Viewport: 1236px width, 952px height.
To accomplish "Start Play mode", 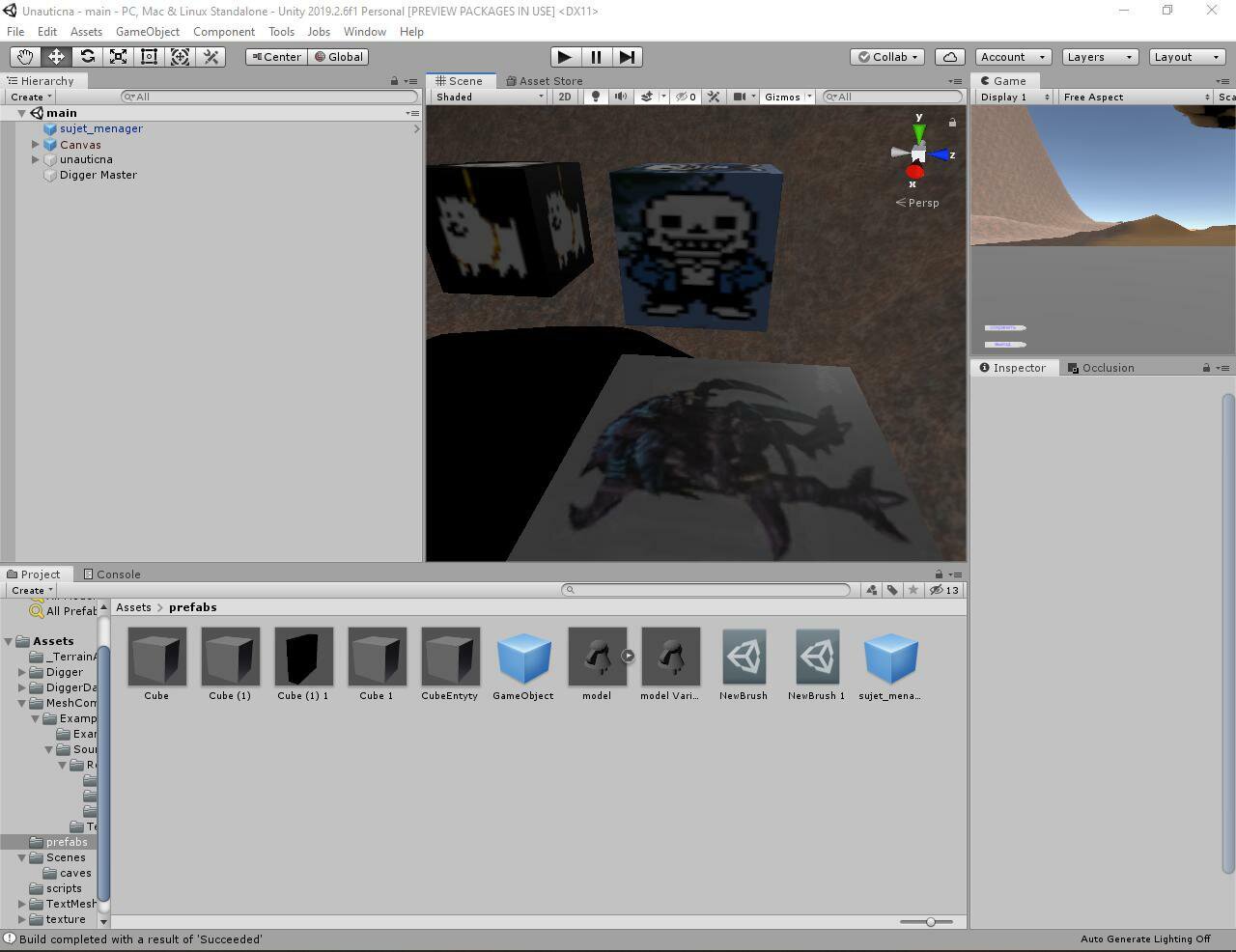I will (566, 57).
